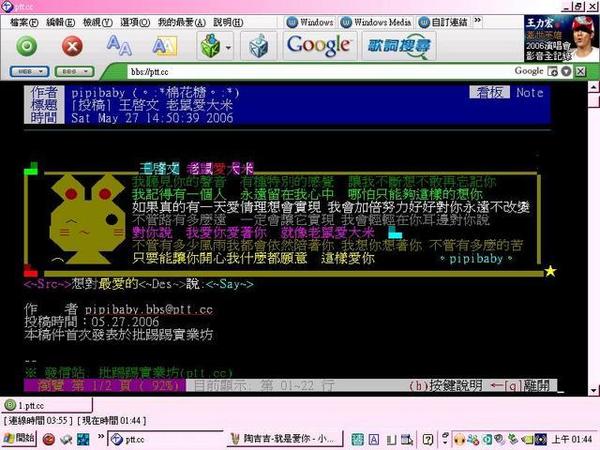Switch to the 陶吉吉-就是愛你 taskbar window
600x450 pixels.
pos(285,439)
